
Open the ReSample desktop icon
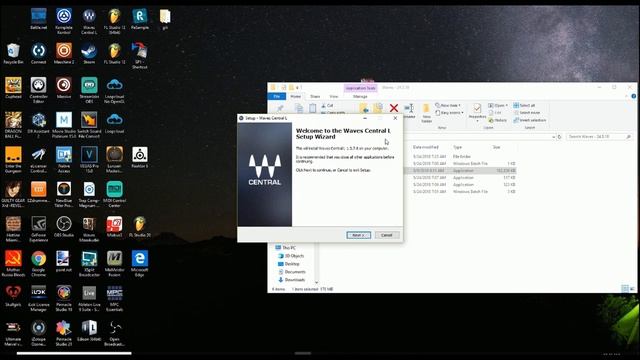(x=140, y=19)
